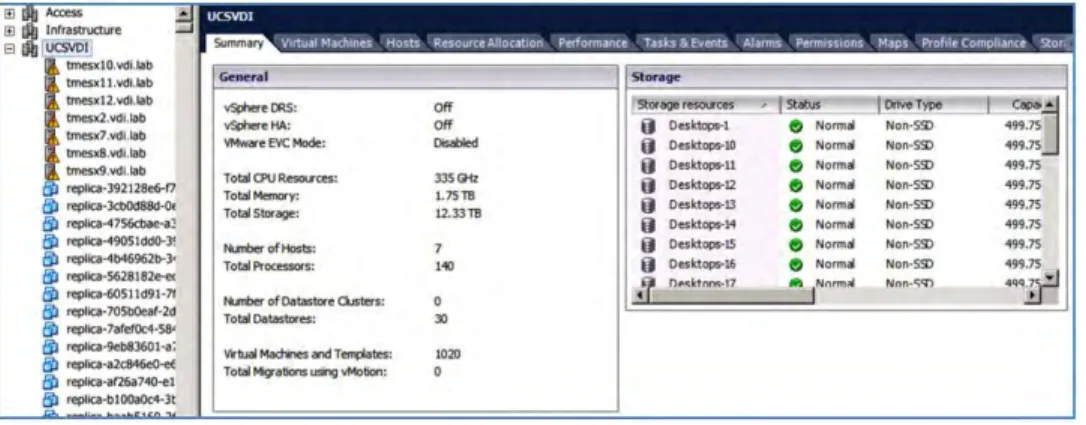1086x425 pixels.
Task: Open the Profile Compliance tab
Action: (973, 43)
